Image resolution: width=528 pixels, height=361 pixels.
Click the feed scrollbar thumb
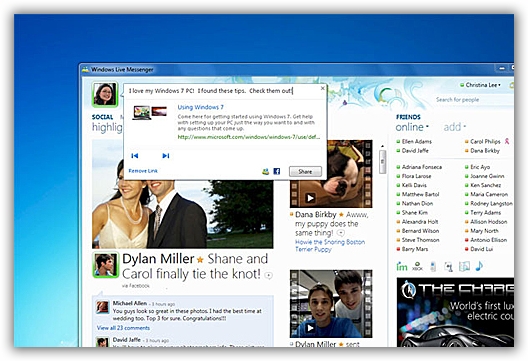click(x=382, y=162)
